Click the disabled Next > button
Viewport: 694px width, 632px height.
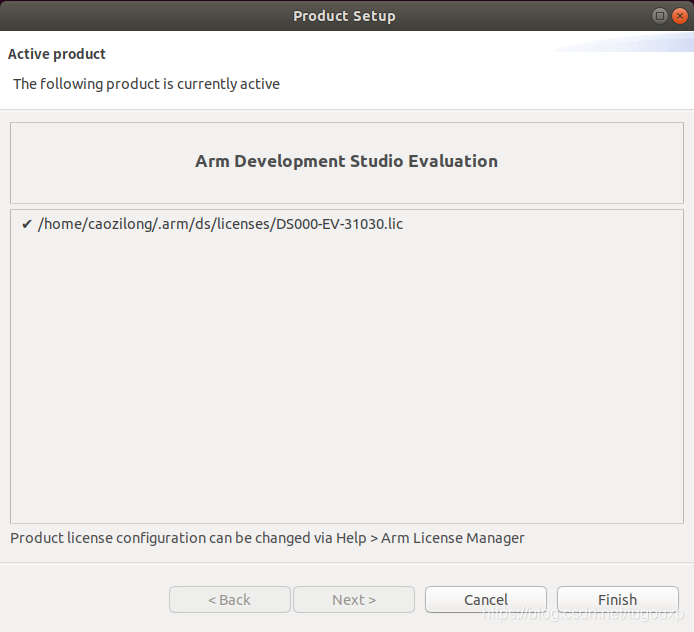(x=354, y=600)
